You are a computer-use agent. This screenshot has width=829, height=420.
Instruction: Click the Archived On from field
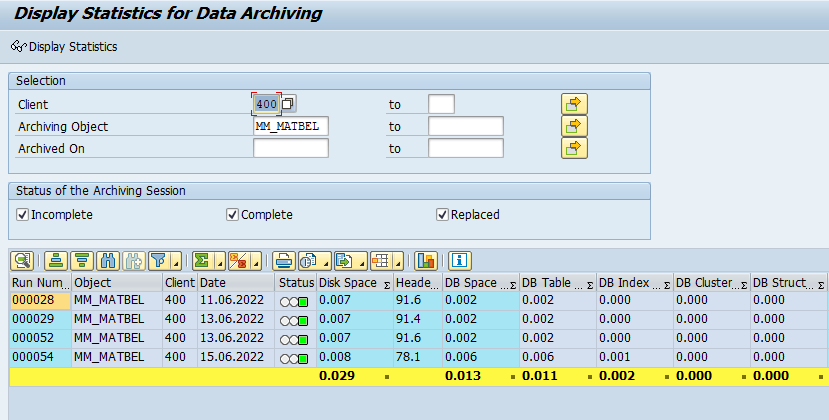[291, 148]
